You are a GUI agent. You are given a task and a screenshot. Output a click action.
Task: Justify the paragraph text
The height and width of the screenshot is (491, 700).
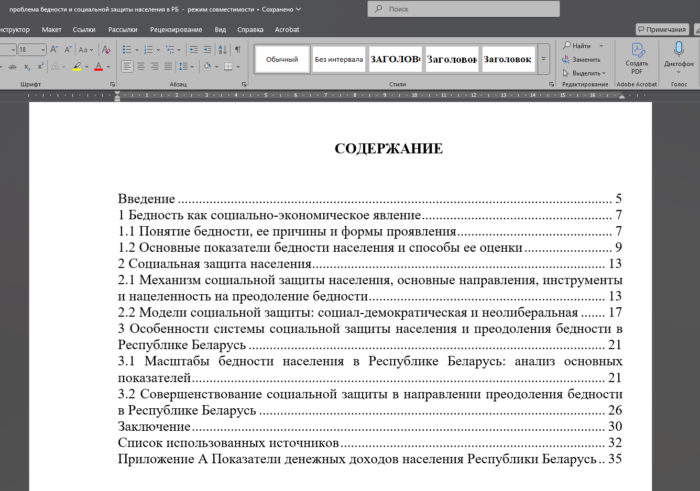pyautogui.click(x=168, y=67)
